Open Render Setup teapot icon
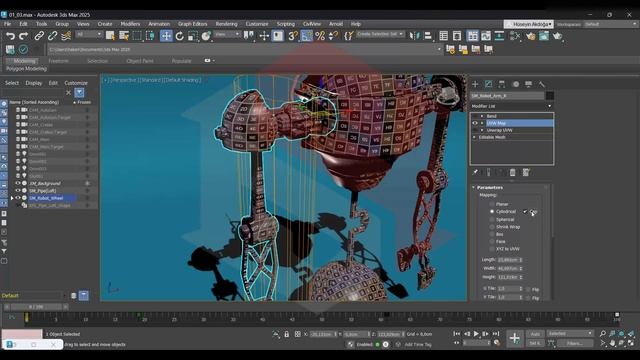640x360 pixels. pyautogui.click(x=531, y=36)
